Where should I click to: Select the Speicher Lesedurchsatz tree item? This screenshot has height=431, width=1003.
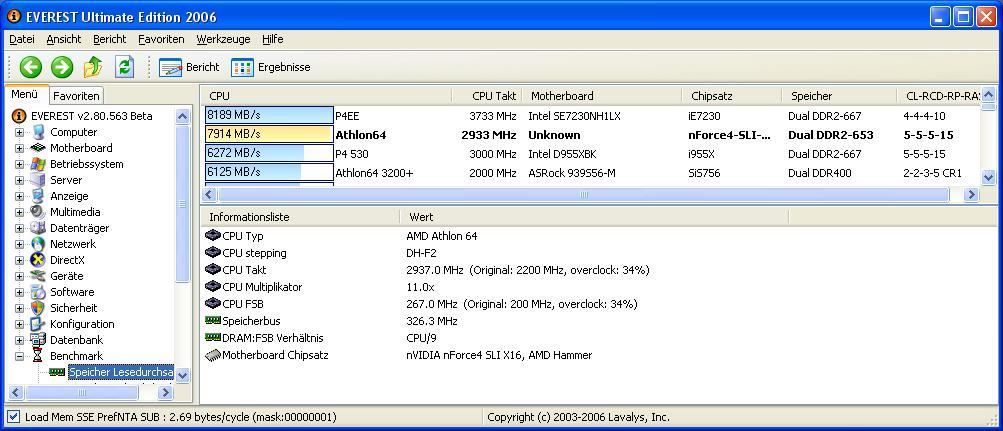[120, 372]
